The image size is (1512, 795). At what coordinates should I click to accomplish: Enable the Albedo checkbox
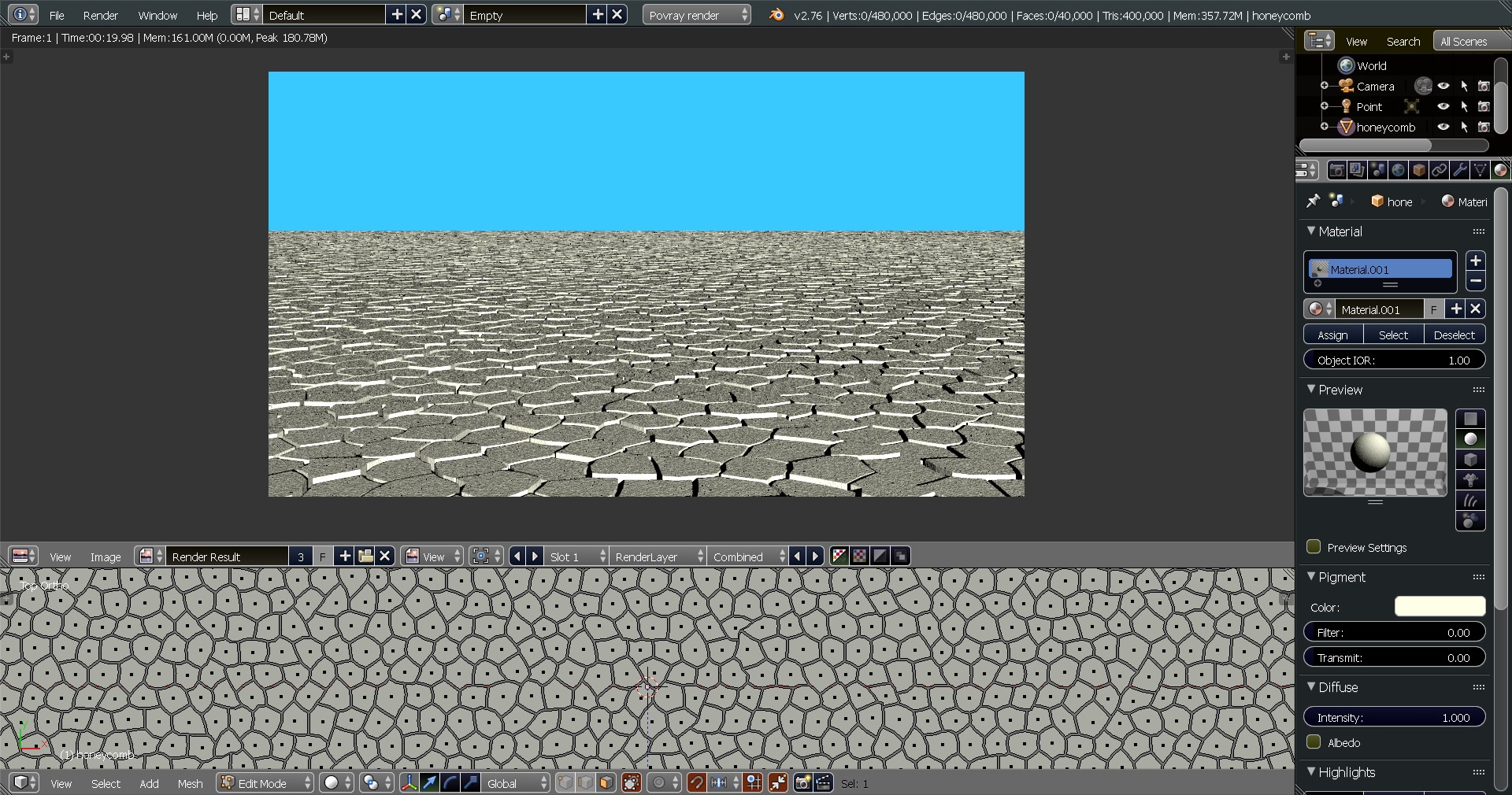coord(1314,742)
